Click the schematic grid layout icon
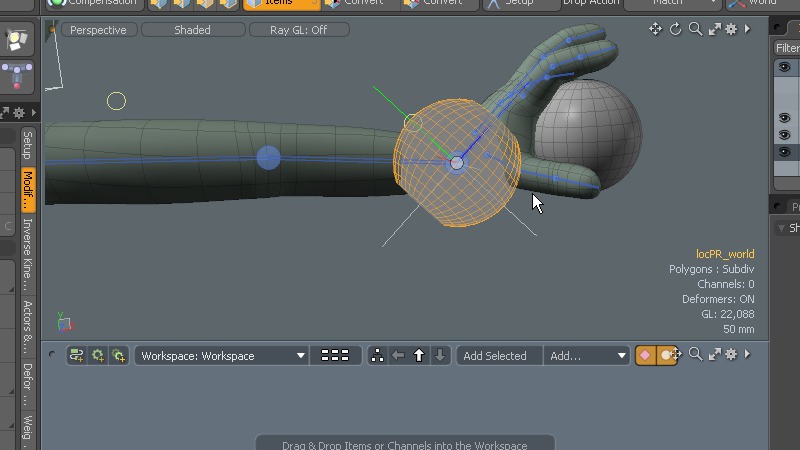Screen dimensions: 800x450 pos(335,355)
